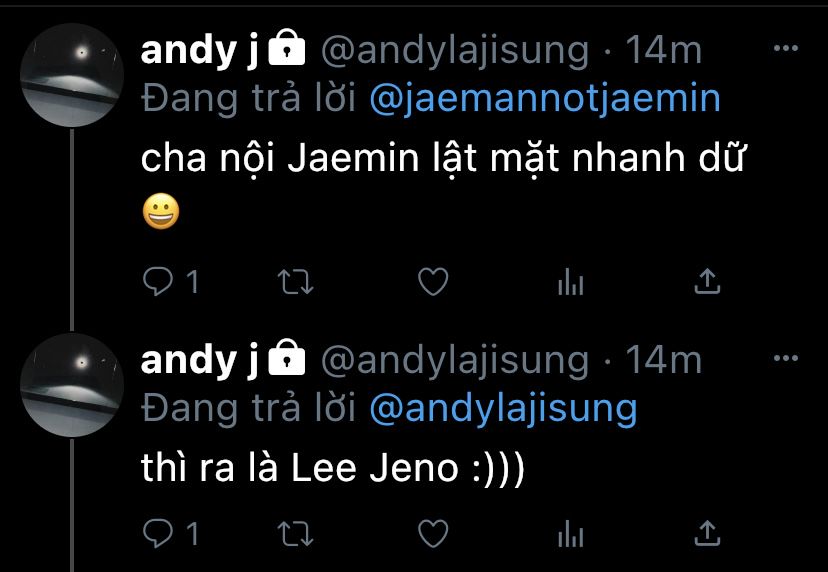This screenshot has width=828, height=572.
Task: View analytics of Lee Jeno tweet
Action: click(x=571, y=533)
